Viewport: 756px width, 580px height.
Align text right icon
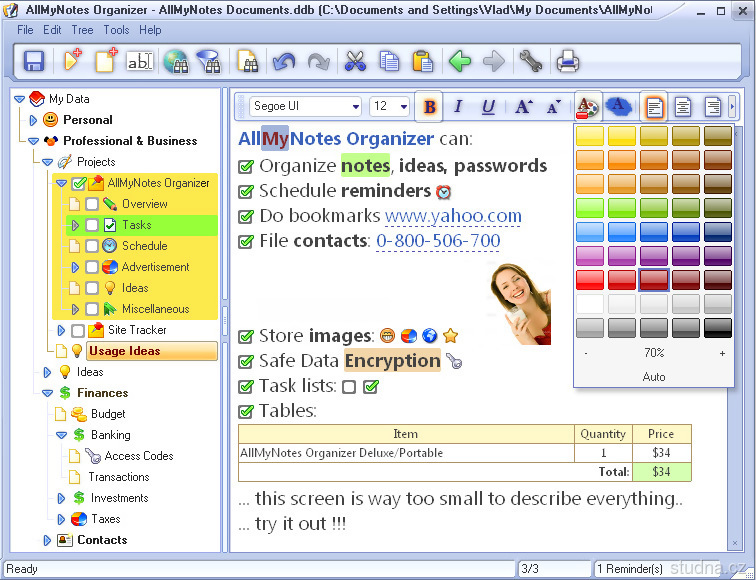click(713, 106)
